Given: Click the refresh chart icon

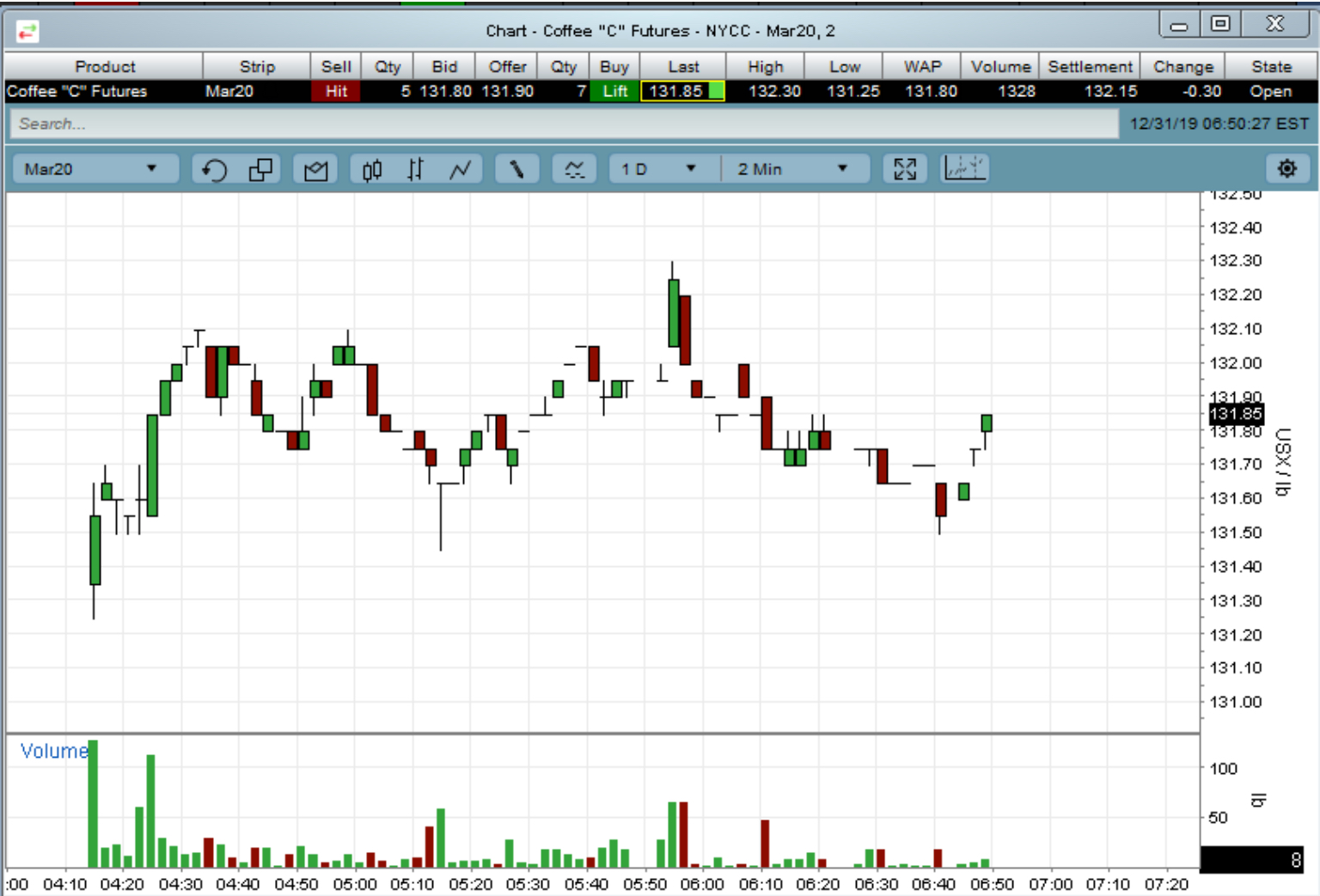Looking at the screenshot, I should (214, 169).
